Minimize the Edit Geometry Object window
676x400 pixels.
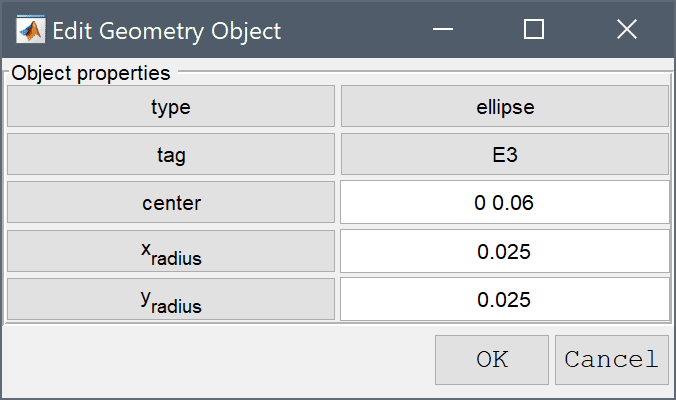click(x=443, y=29)
